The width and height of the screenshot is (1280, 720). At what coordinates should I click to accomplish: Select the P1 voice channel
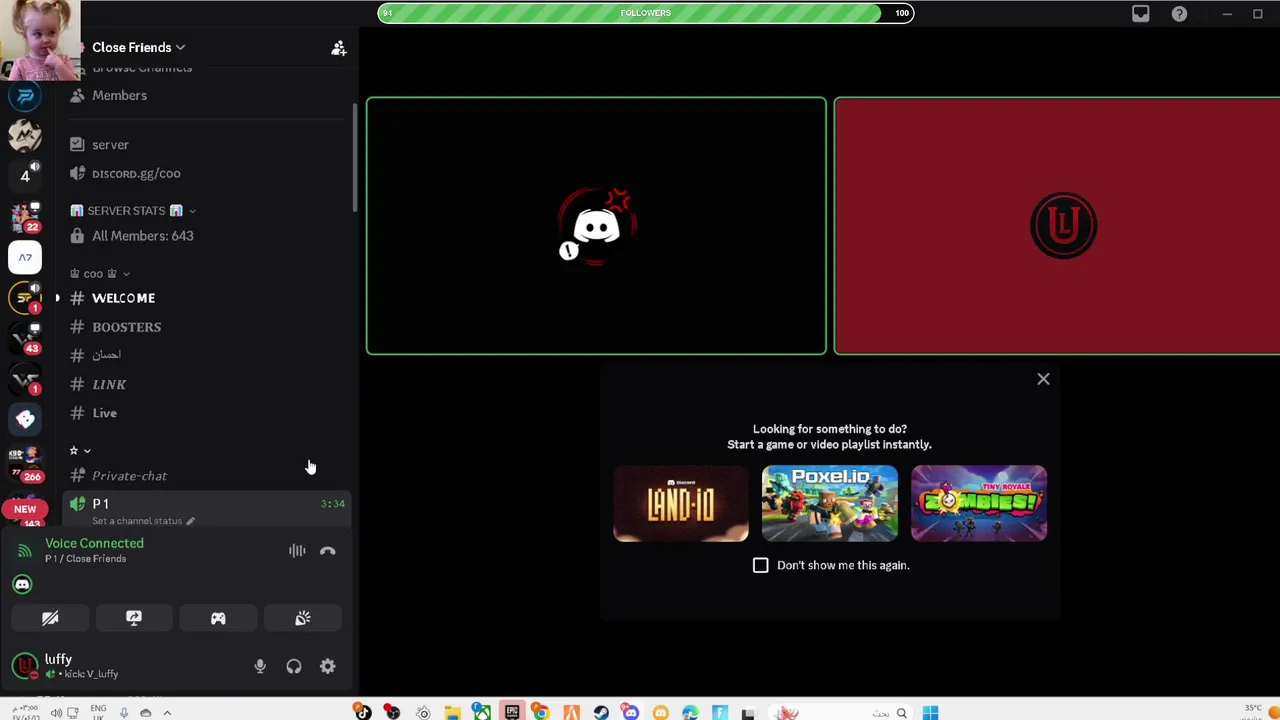[x=208, y=504]
